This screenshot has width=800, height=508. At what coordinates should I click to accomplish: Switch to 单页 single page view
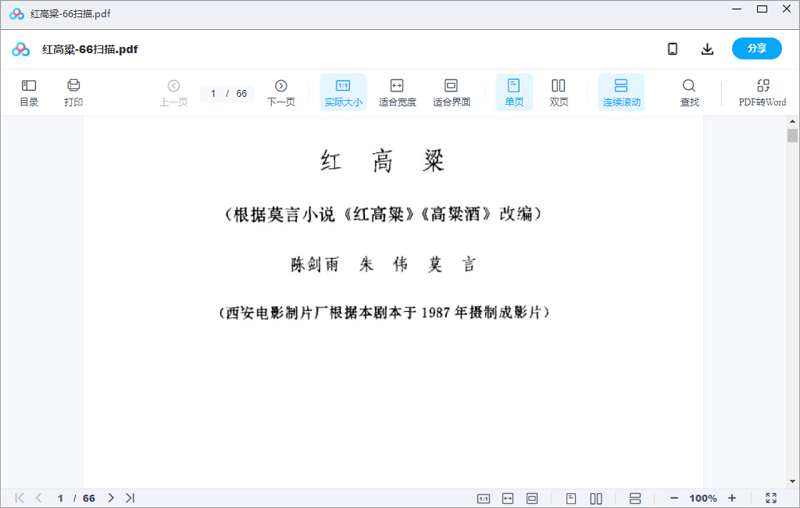click(x=514, y=92)
